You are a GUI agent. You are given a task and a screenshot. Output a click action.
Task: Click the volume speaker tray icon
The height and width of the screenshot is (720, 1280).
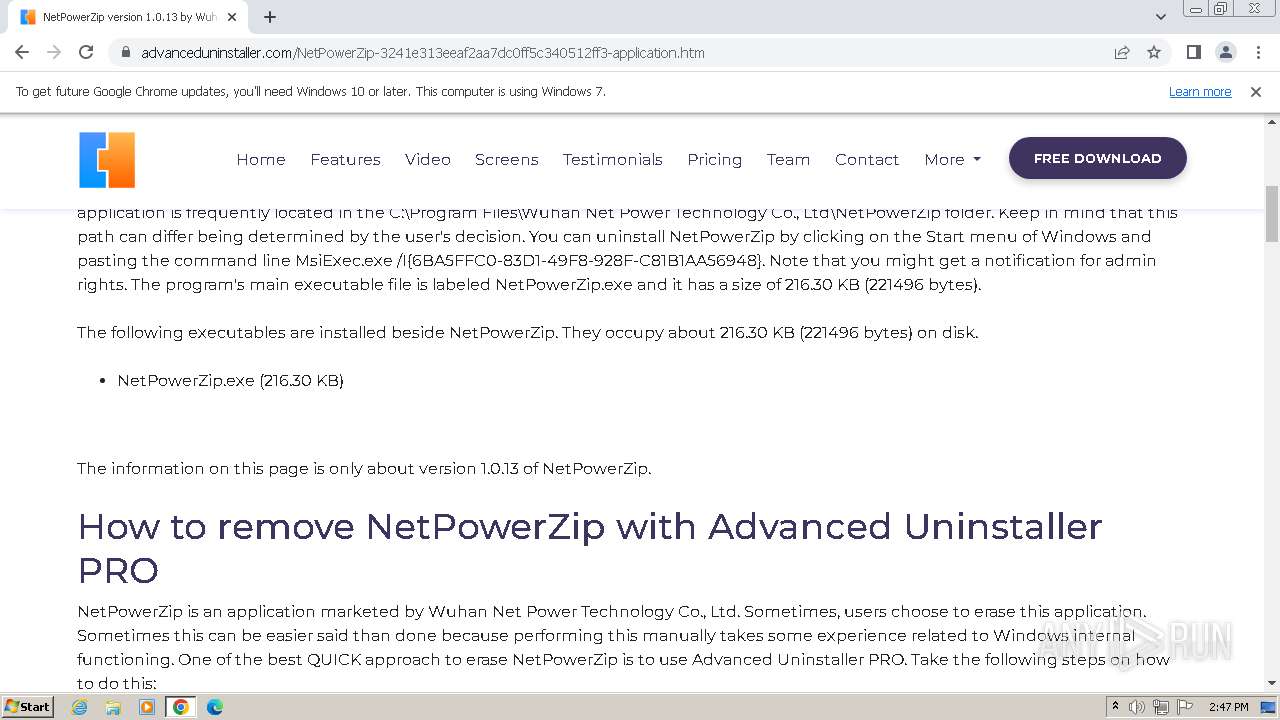point(1137,707)
